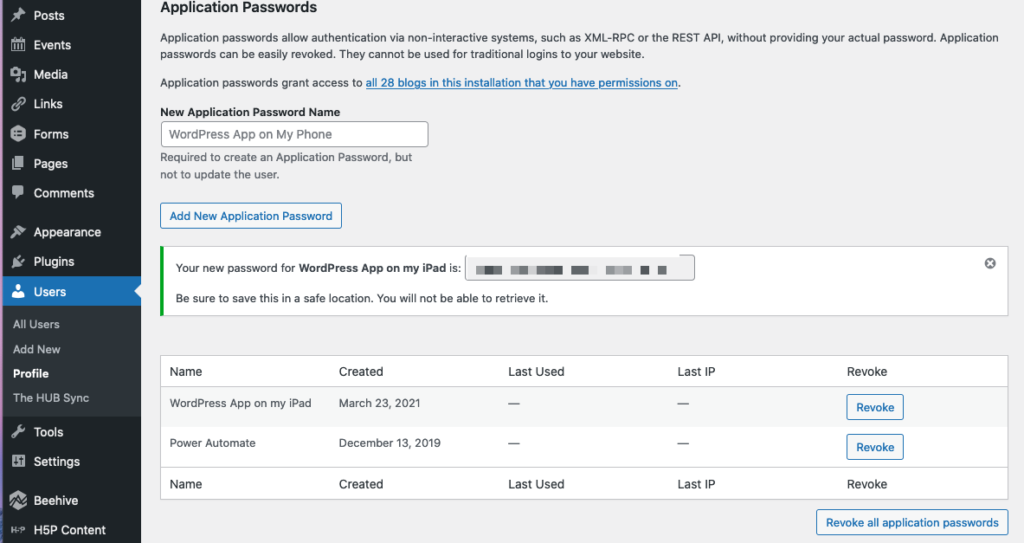Screen dimensions: 1024x543
Task: Open the Appearance menu
Action: pyautogui.click(x=67, y=232)
